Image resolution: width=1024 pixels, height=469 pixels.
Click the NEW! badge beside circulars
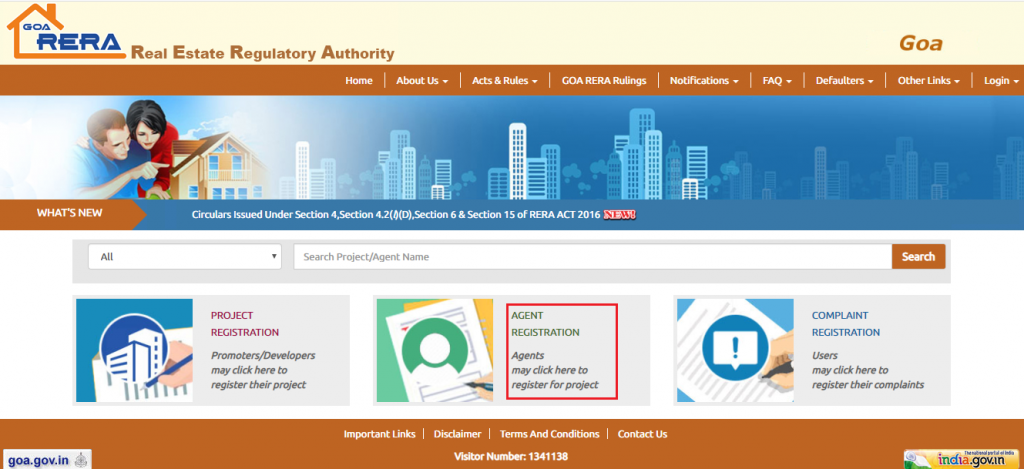620,214
